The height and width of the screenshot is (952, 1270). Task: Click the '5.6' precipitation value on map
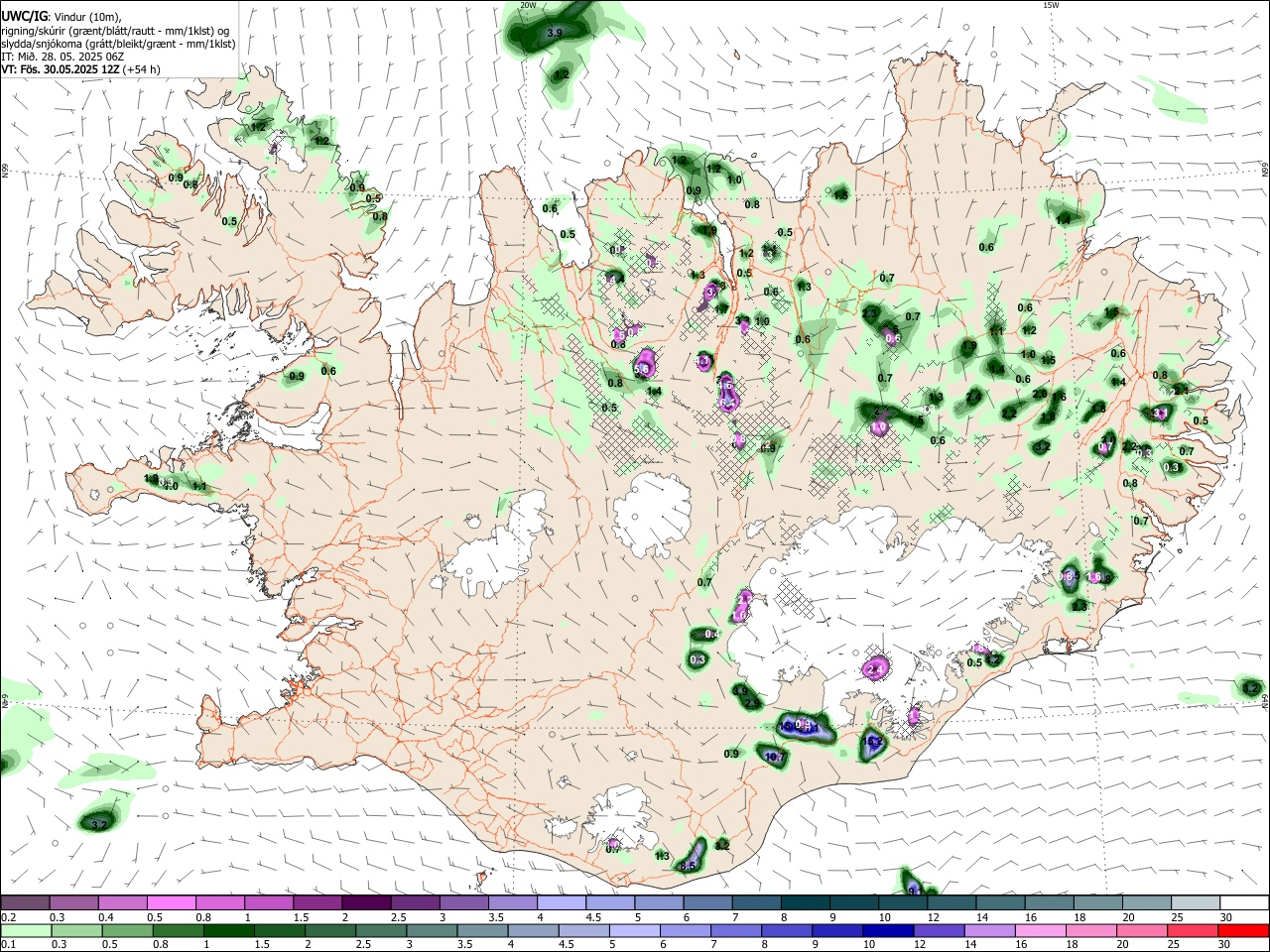(x=641, y=369)
